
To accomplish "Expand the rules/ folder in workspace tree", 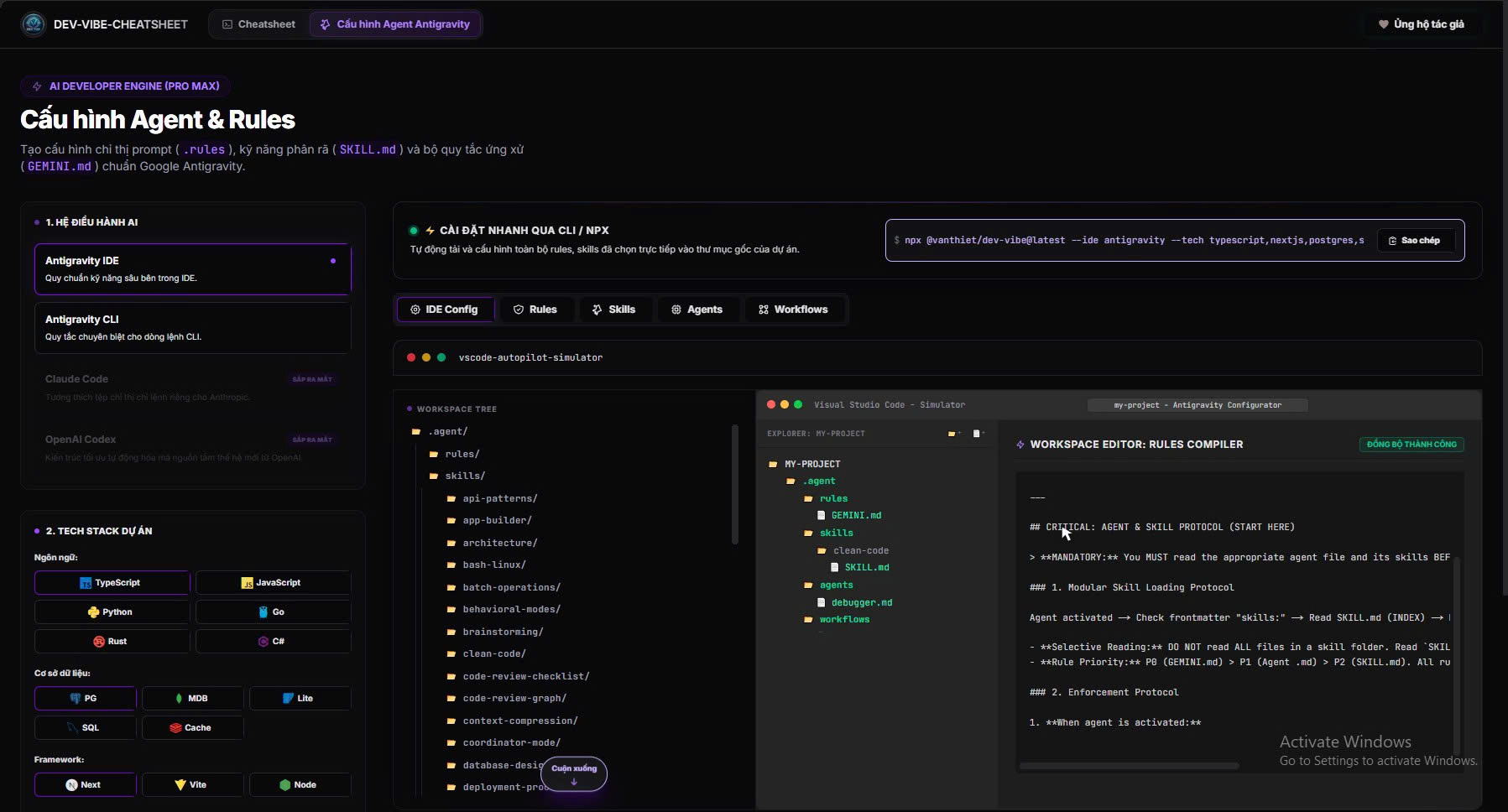I will click(454, 454).
